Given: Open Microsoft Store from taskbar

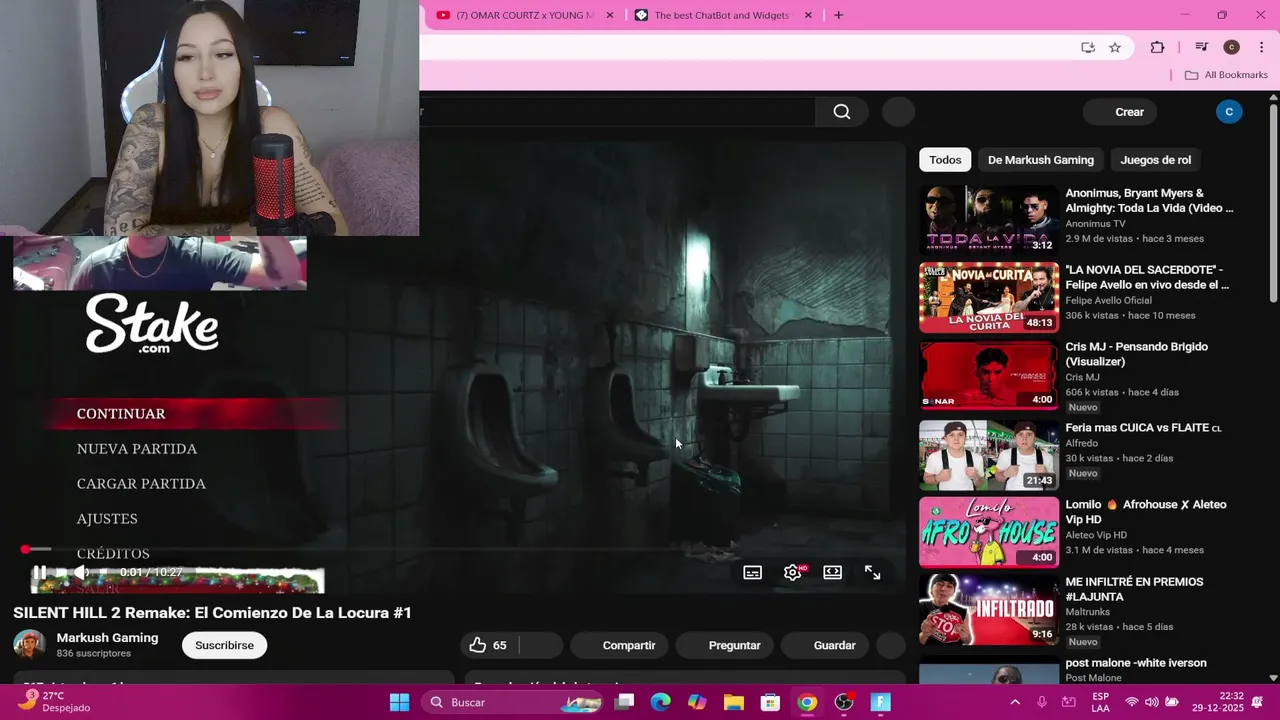Looking at the screenshot, I should point(770,702).
